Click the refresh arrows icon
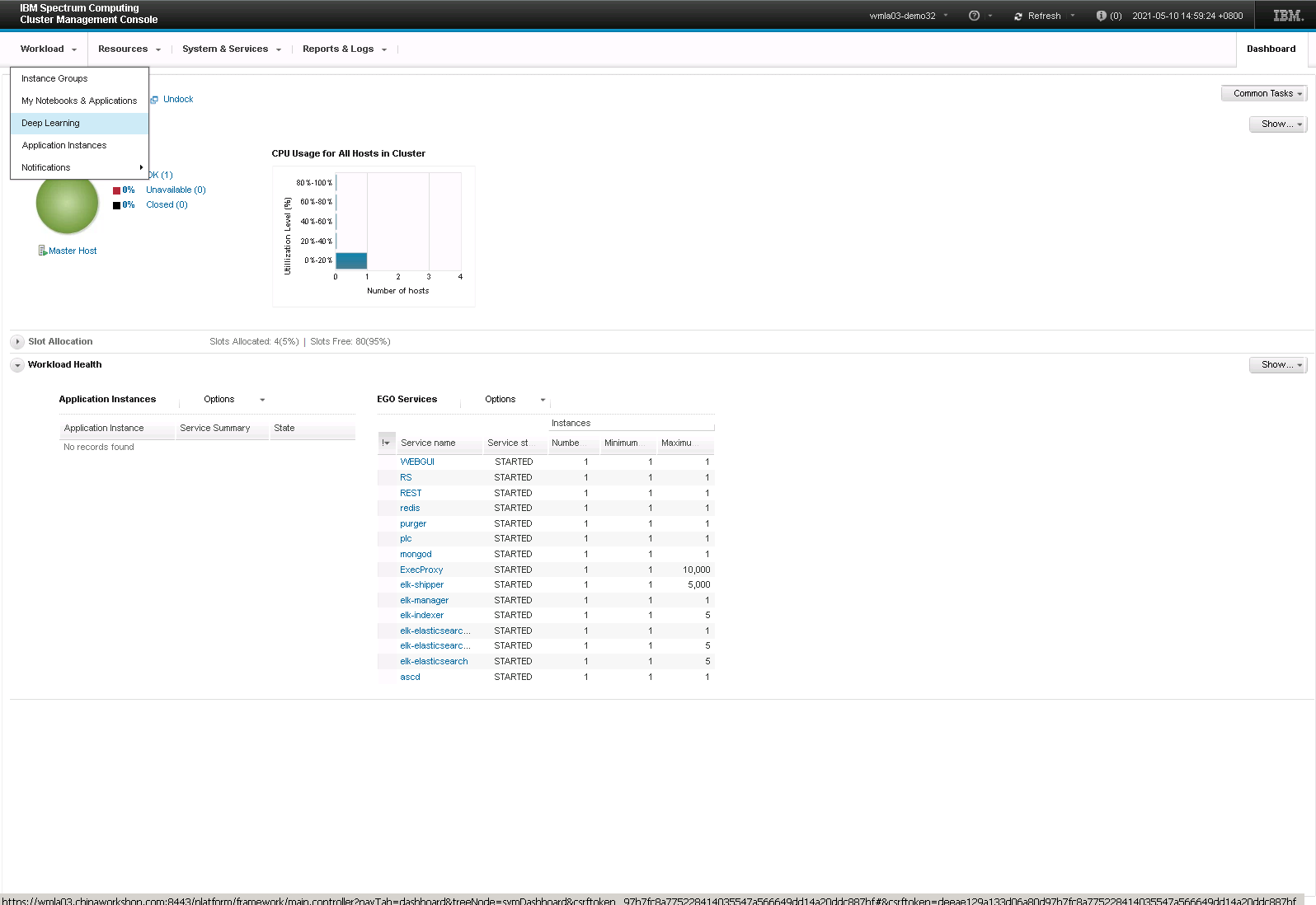1316x905 pixels. [x=1018, y=16]
